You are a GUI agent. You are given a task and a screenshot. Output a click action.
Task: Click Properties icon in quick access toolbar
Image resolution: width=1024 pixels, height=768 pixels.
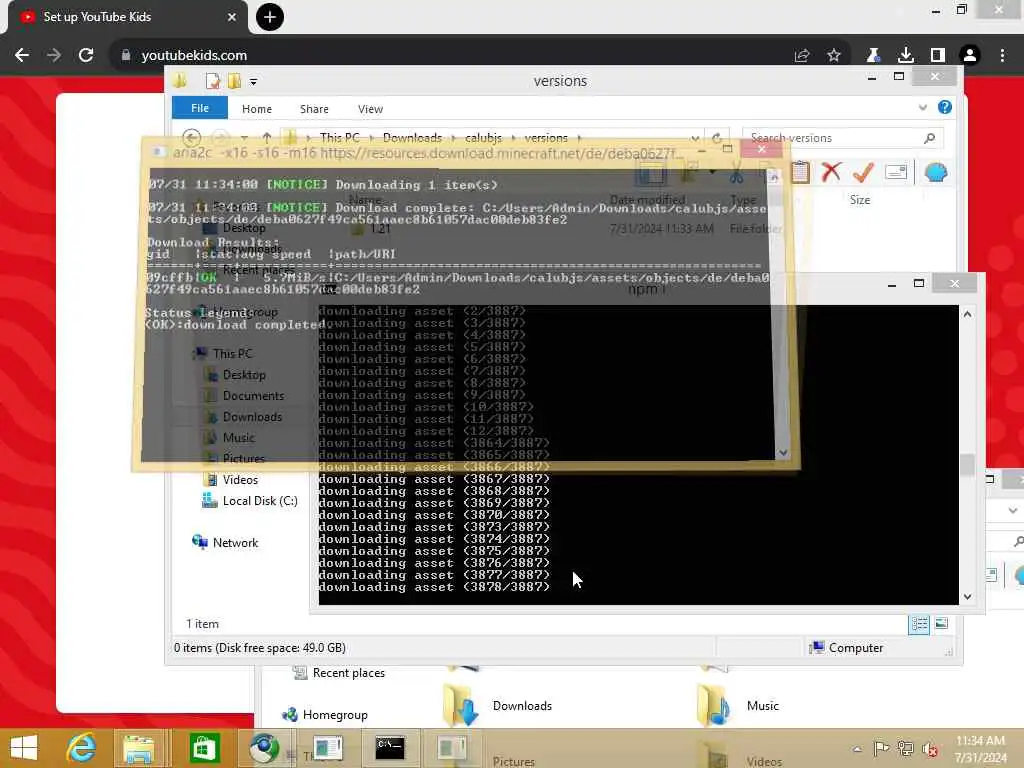click(213, 81)
